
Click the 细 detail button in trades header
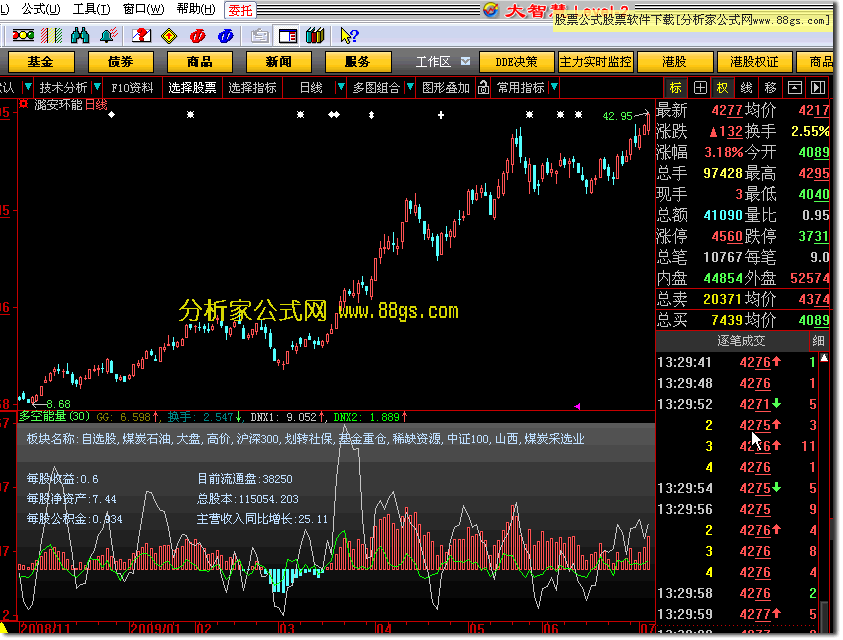(818, 341)
